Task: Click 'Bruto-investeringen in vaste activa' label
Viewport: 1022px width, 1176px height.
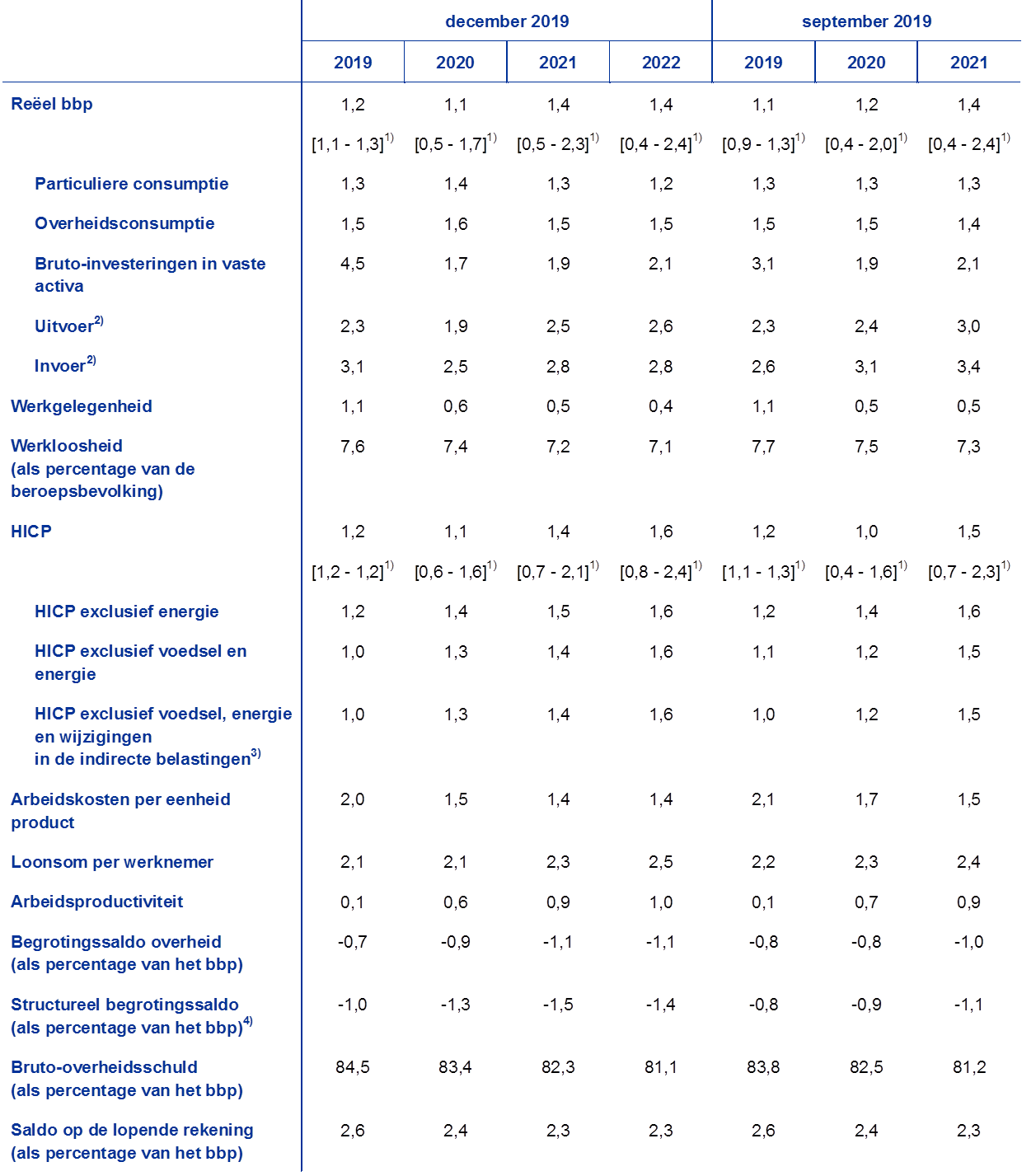Action: click(x=150, y=274)
